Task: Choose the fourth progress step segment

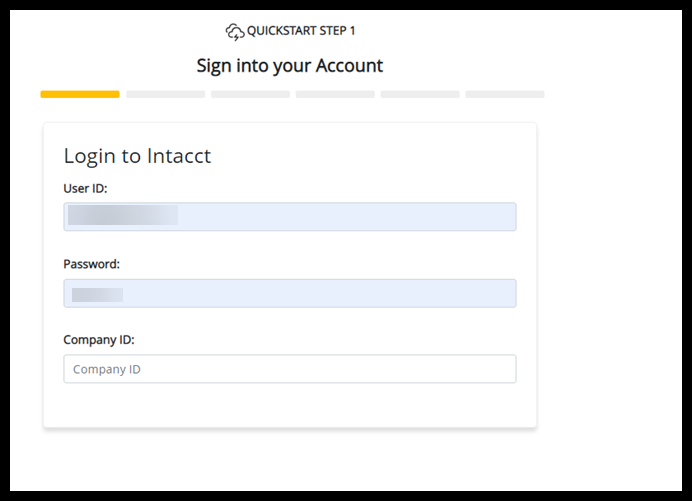Action: click(x=335, y=94)
